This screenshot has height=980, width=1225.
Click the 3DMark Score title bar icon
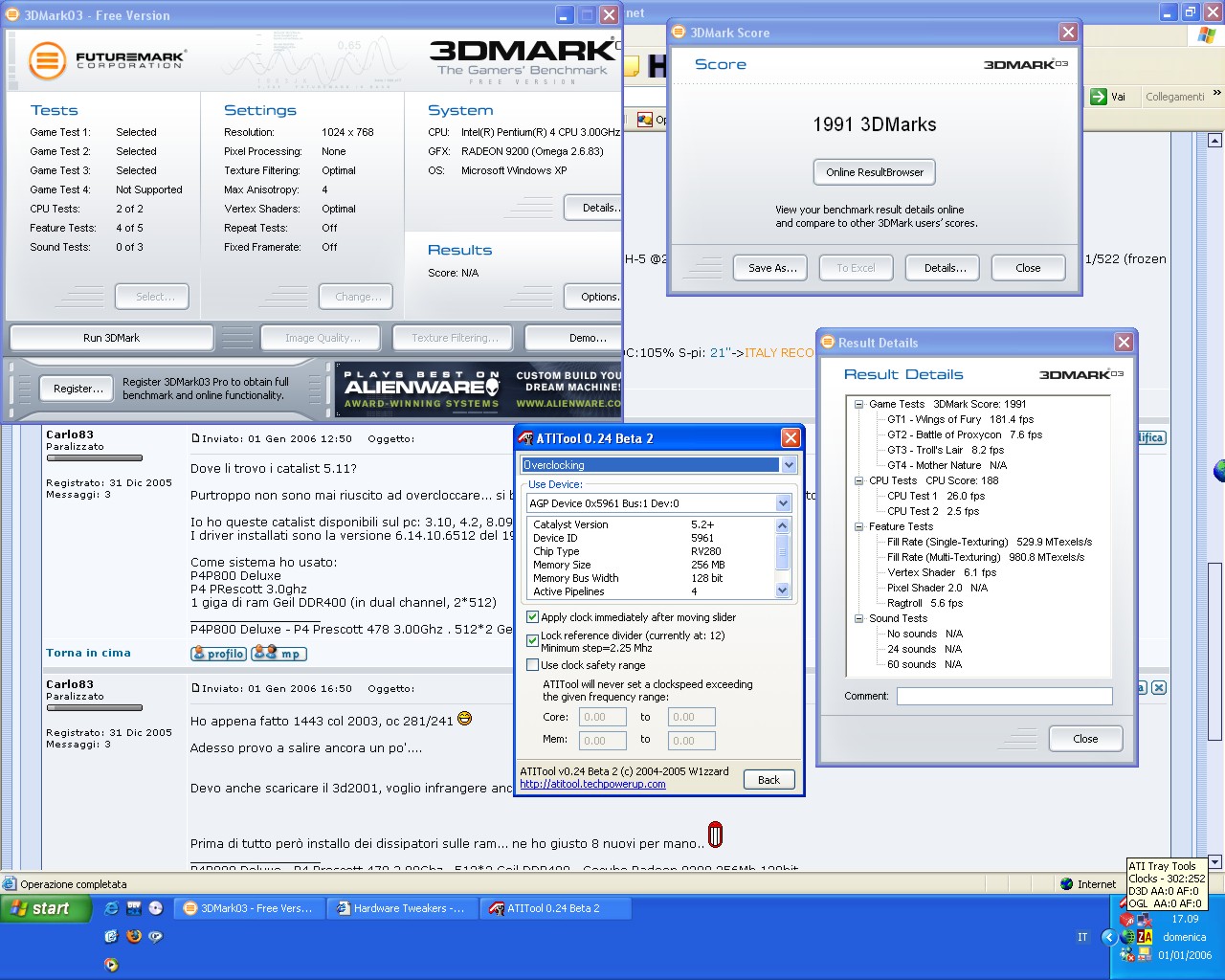[680, 33]
